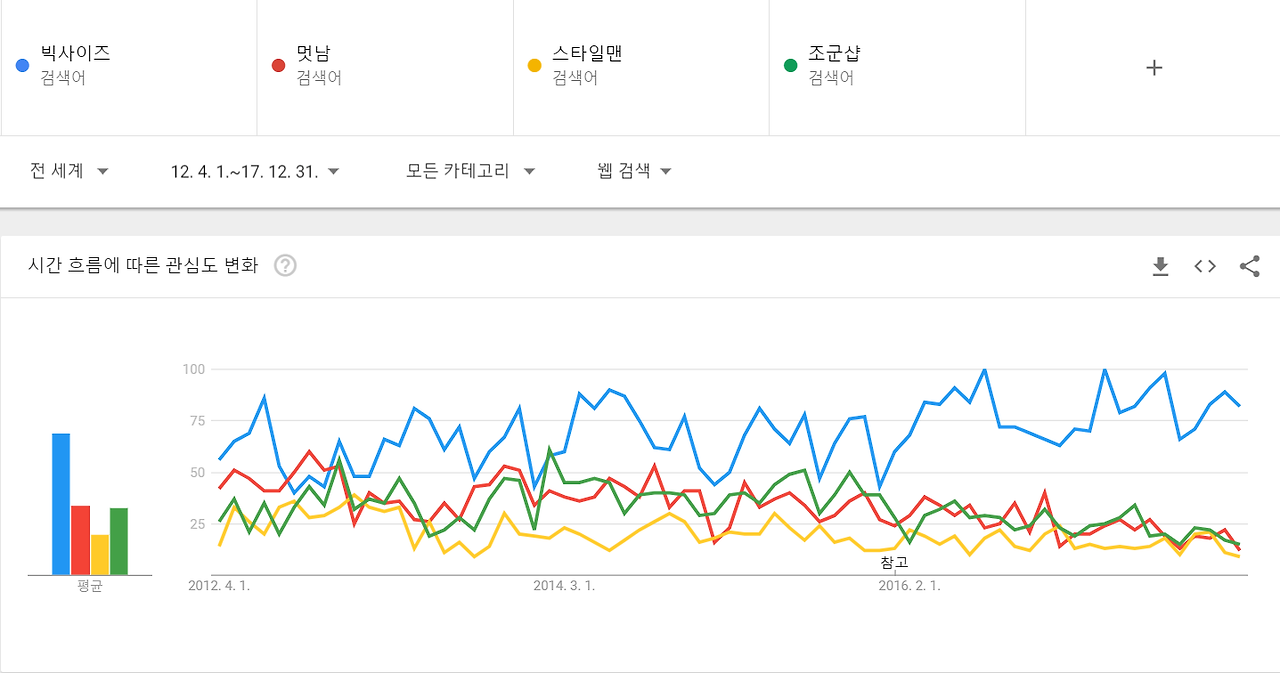Click the blue average bar
This screenshot has width=1280, height=673.
click(61, 504)
